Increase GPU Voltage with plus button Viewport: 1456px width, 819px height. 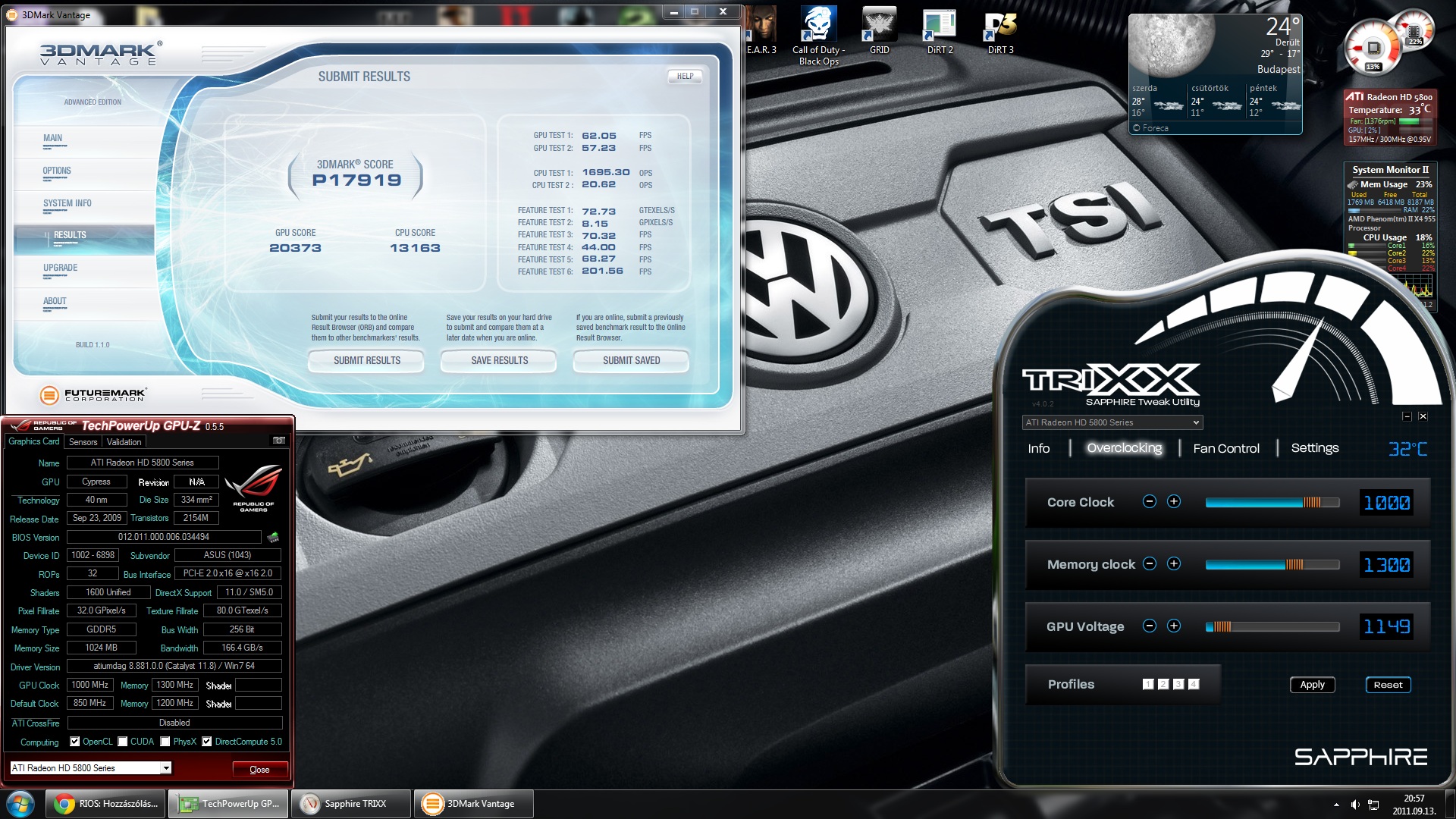tap(1174, 626)
